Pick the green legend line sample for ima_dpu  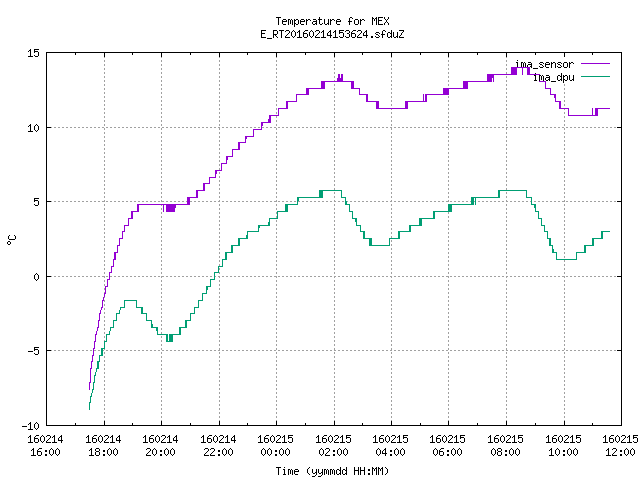point(595,77)
